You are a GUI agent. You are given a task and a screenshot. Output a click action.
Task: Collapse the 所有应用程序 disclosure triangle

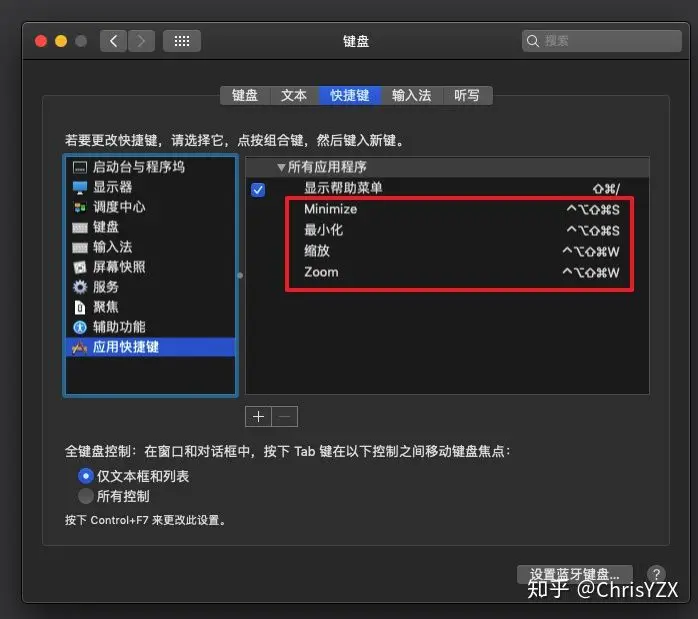coord(281,168)
